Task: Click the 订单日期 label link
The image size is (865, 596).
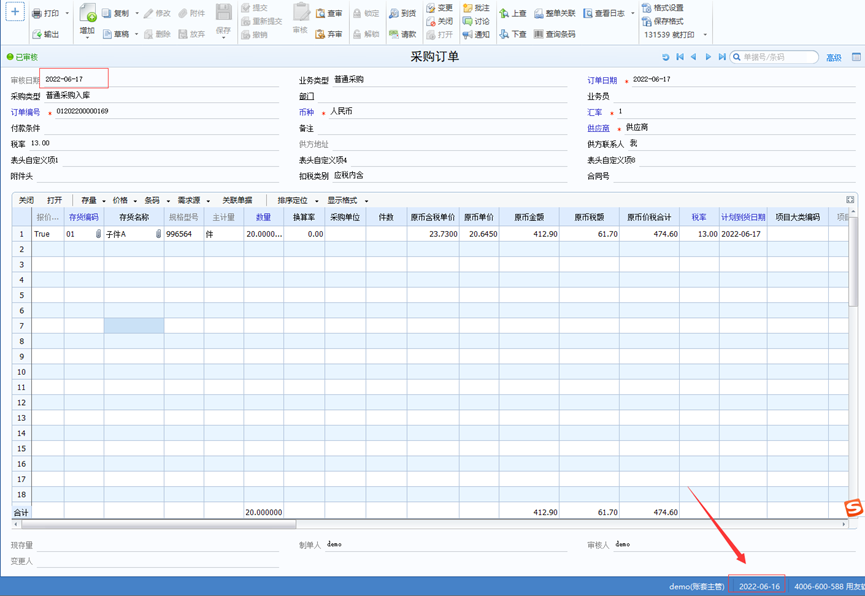Action: pos(602,81)
